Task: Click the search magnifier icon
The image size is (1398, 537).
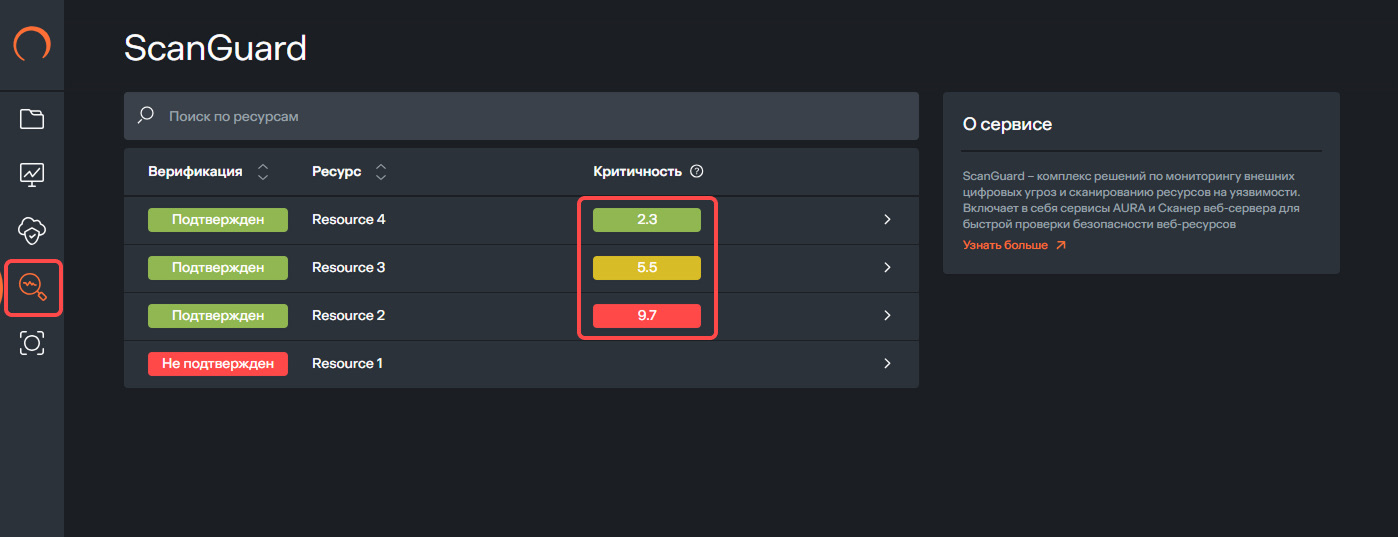Action: point(146,116)
